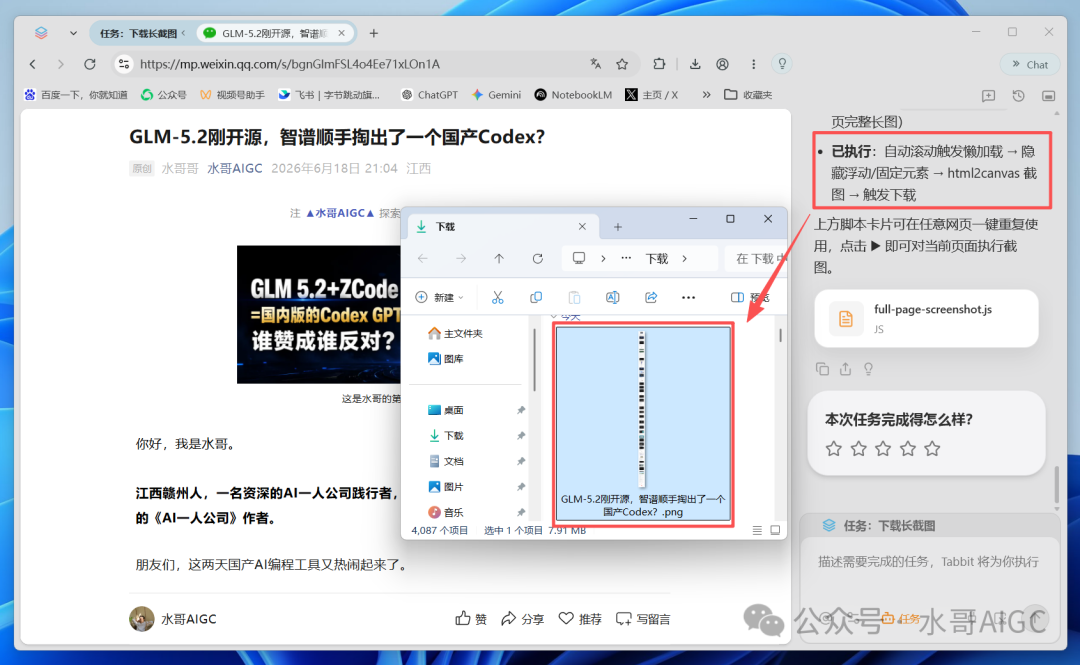1080x665 pixels.
Task: Go up one folder in File Explorer
Action: coord(499,258)
